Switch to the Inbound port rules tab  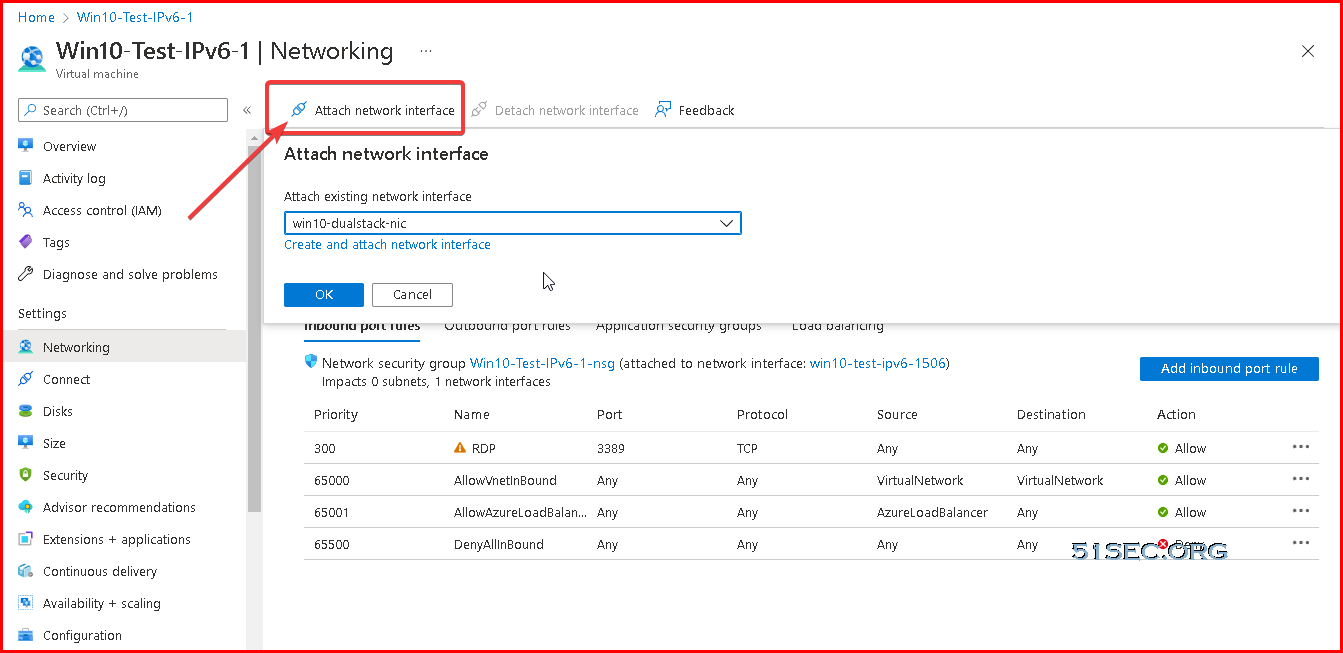tap(362, 326)
